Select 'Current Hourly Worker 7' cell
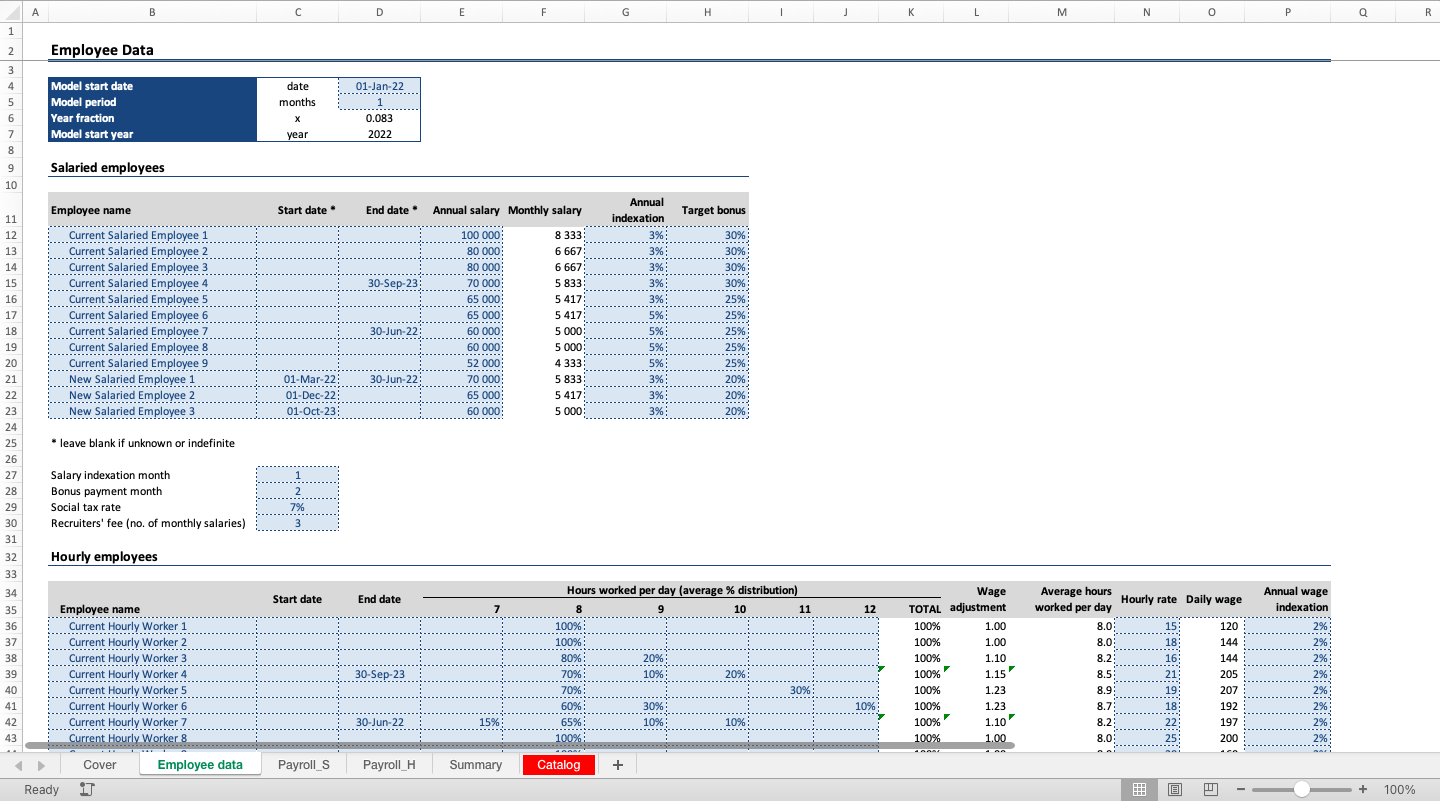 point(152,722)
